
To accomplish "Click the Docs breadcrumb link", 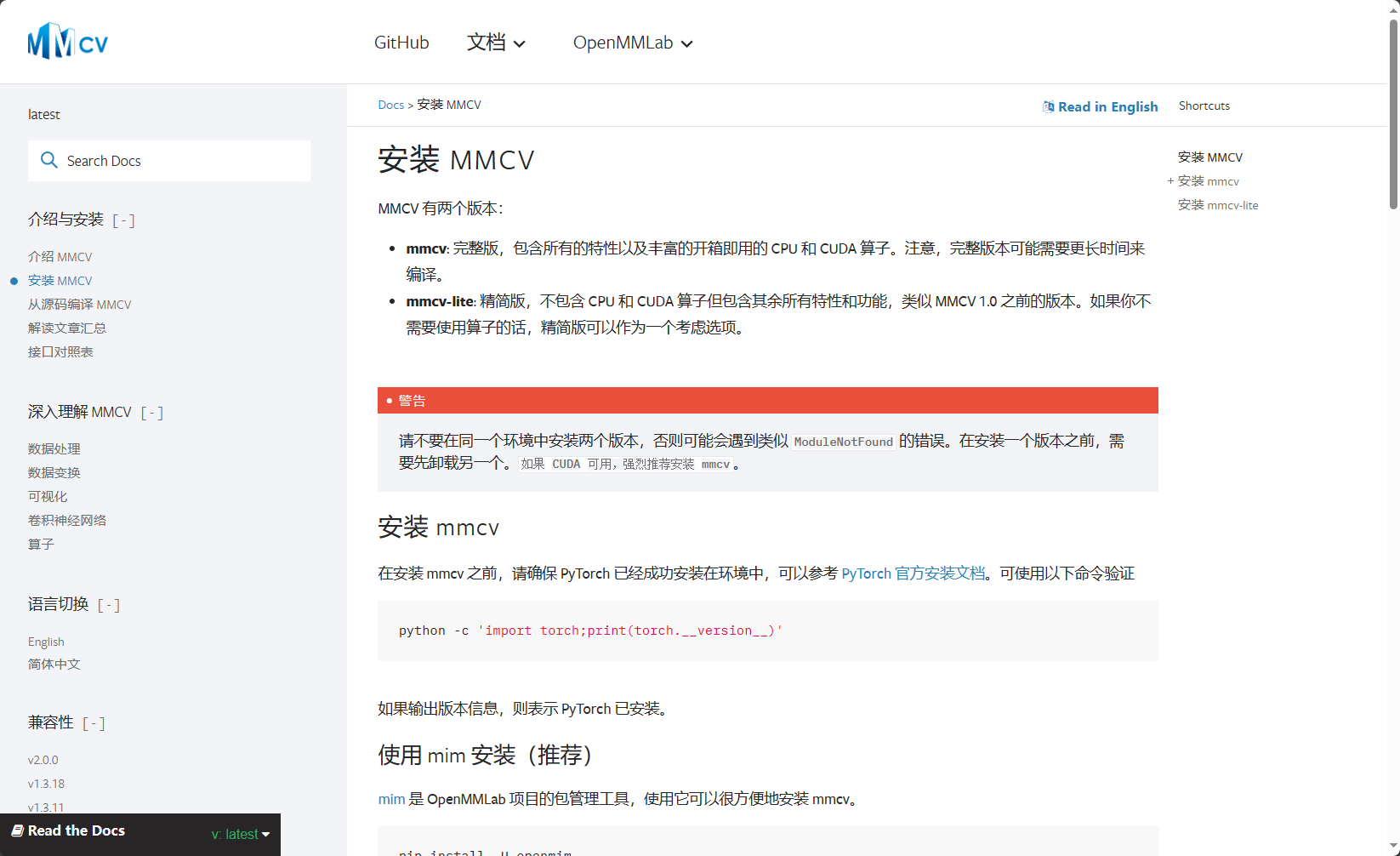I will pos(391,104).
